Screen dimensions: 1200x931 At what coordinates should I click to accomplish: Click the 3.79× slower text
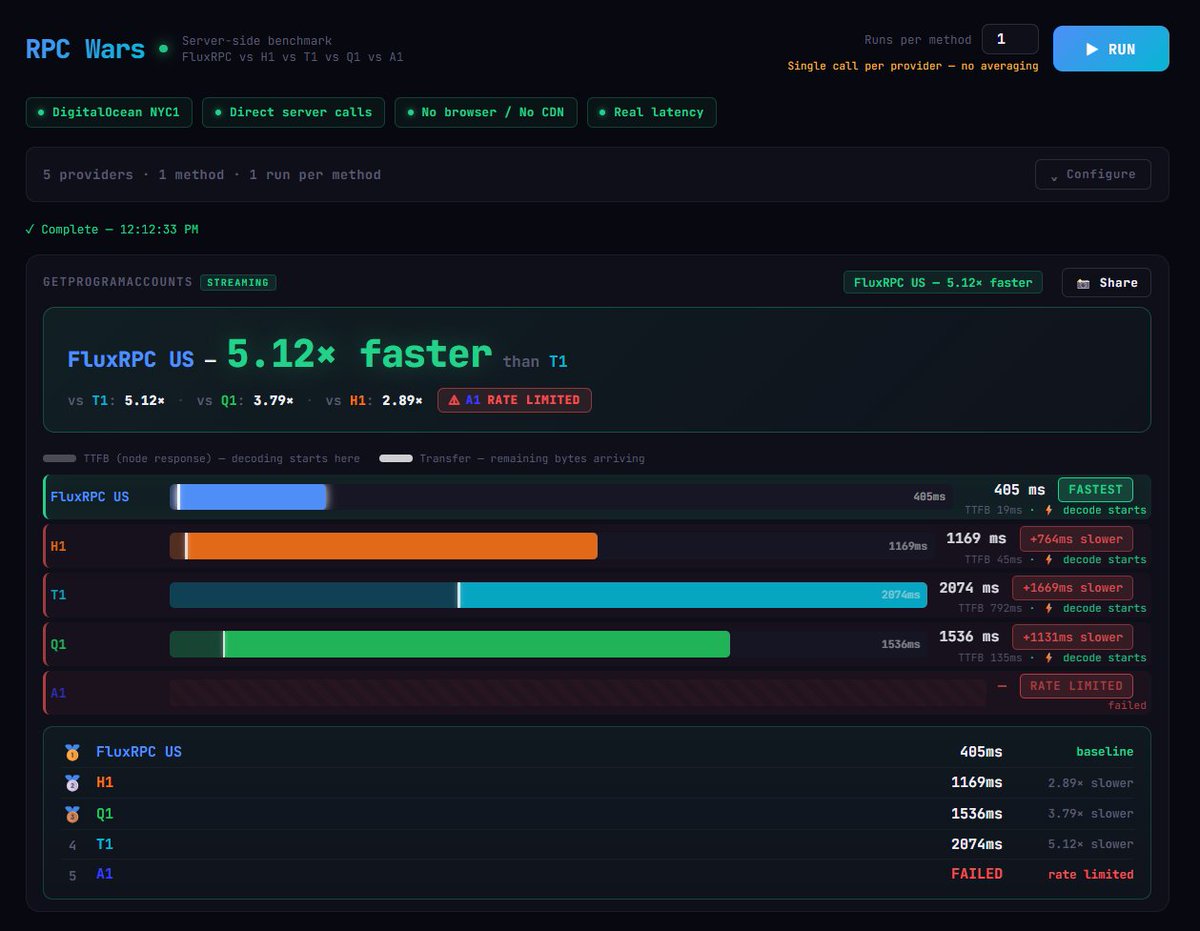tap(1091, 813)
